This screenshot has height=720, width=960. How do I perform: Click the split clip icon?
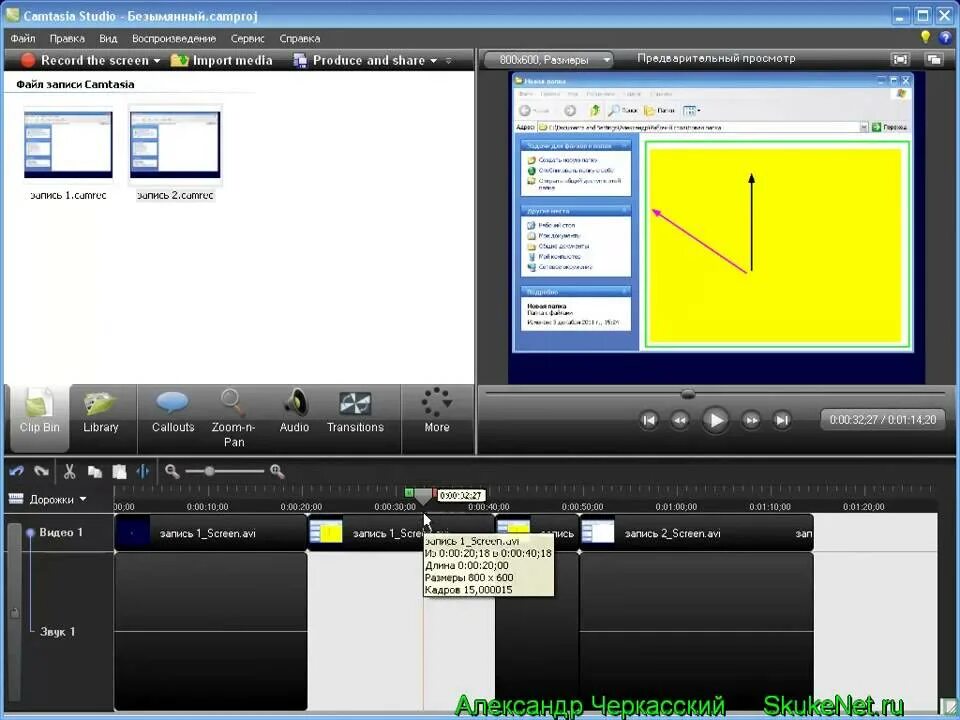point(143,471)
